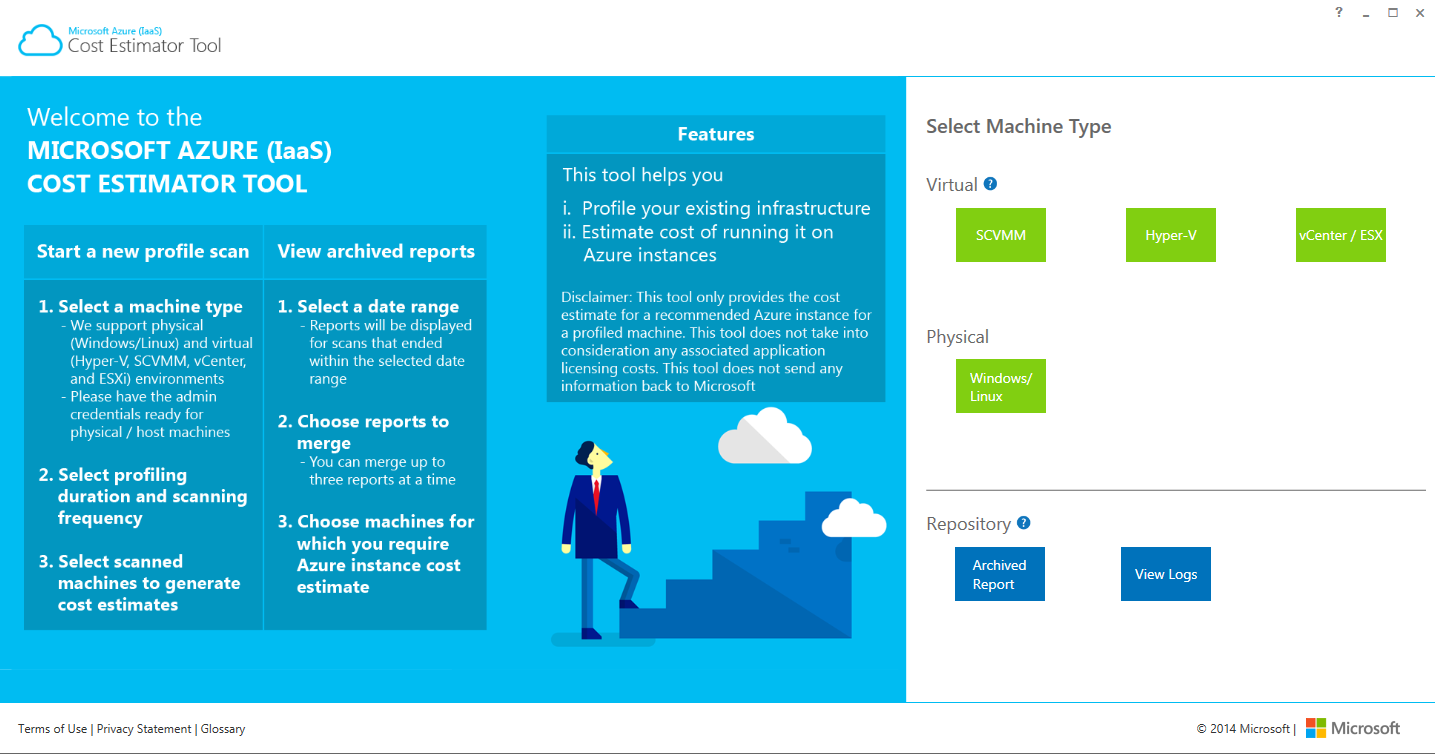Viewport: 1435px width, 754px height.
Task: Click '3. Select scanned machines' step text
Action: [140, 583]
